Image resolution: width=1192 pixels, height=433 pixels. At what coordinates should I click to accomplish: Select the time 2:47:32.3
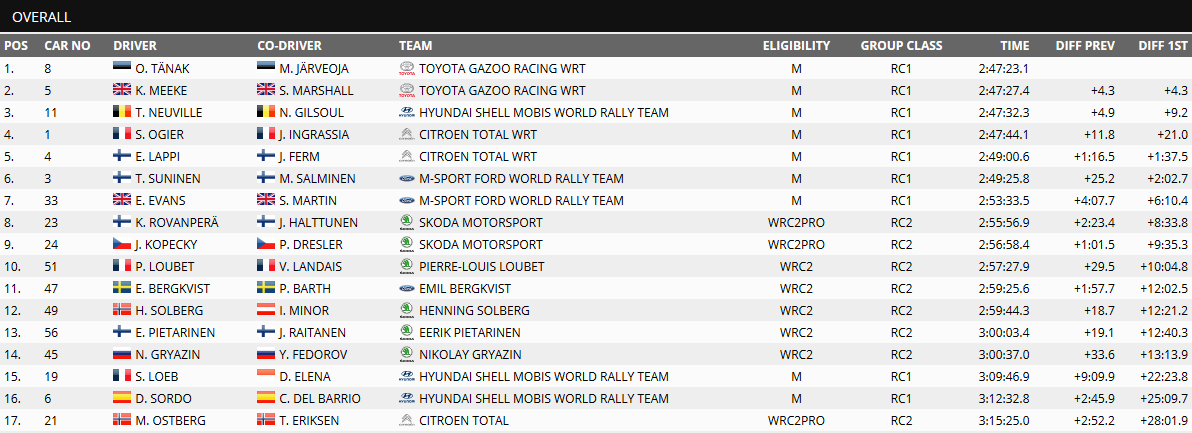(x=1003, y=112)
